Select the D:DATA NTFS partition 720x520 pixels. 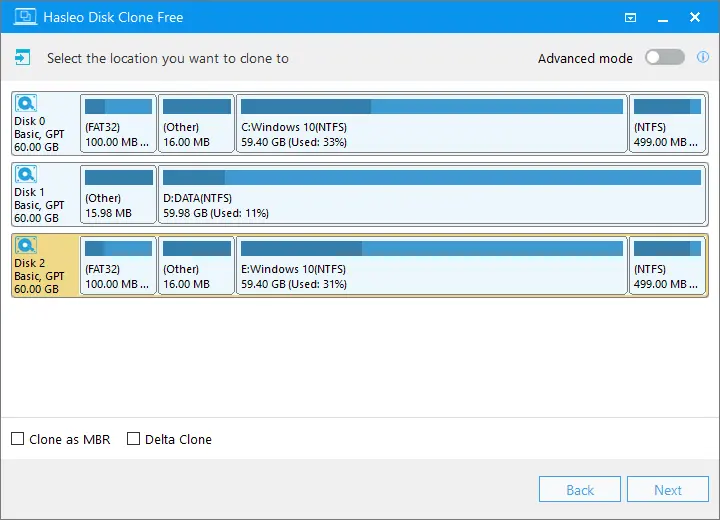432,194
